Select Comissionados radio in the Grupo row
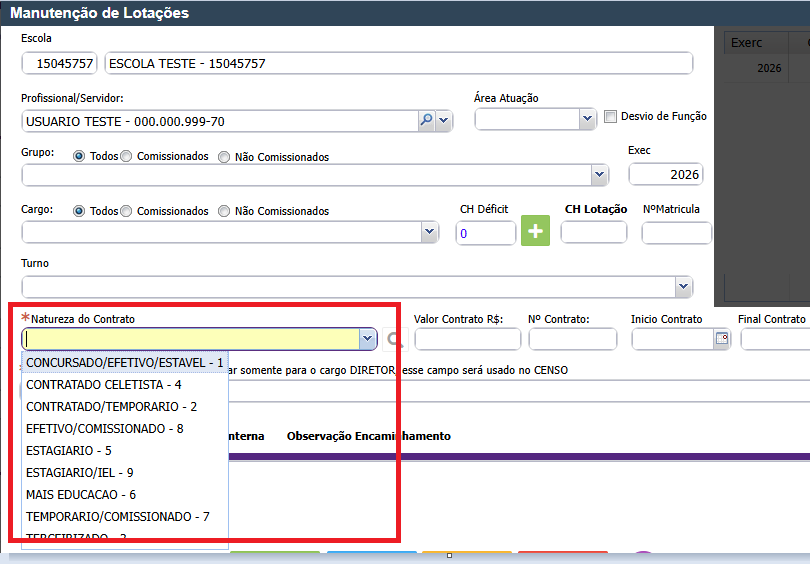 pyautogui.click(x=126, y=157)
